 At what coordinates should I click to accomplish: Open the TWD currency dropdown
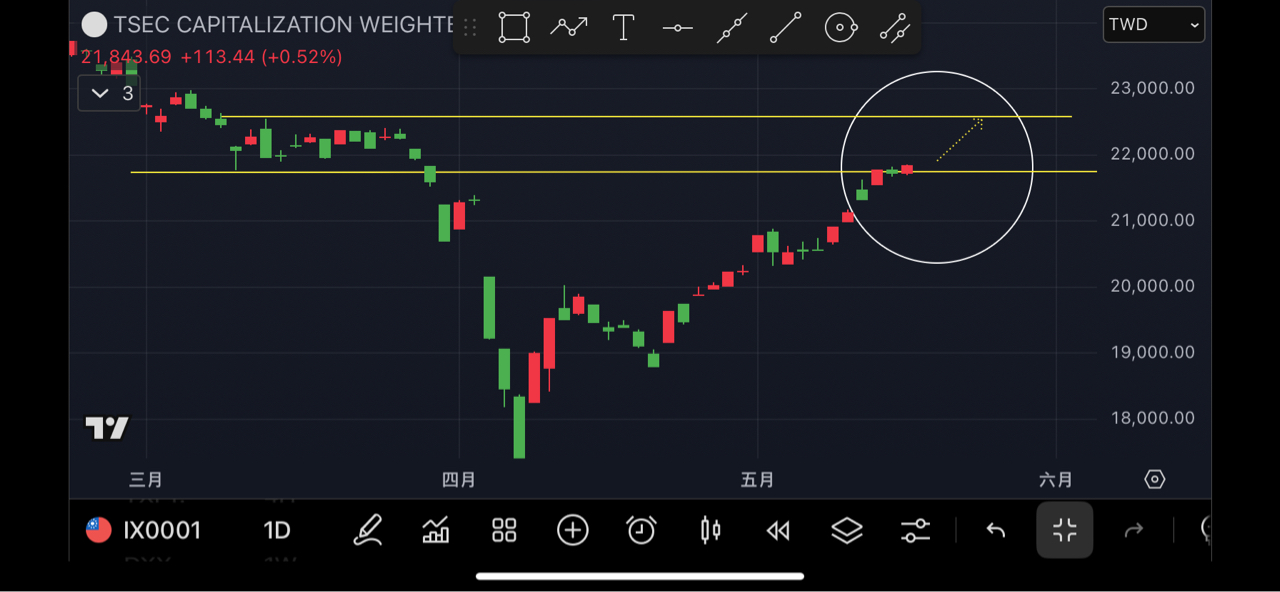[x=1153, y=25]
